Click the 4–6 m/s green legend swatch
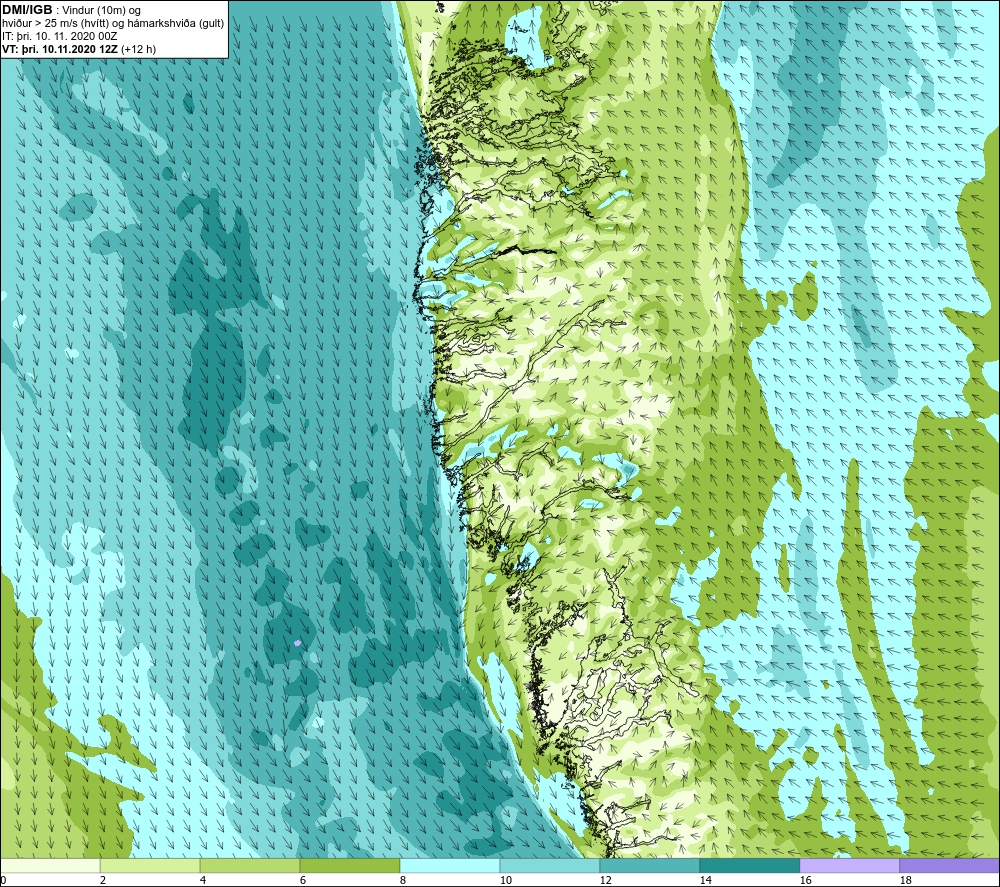This screenshot has width=1000, height=887. coord(250,866)
